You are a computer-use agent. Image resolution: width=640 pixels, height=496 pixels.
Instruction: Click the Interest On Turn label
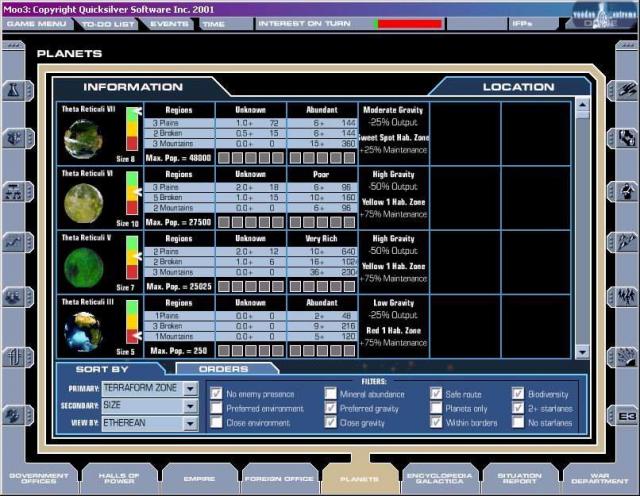(304, 24)
